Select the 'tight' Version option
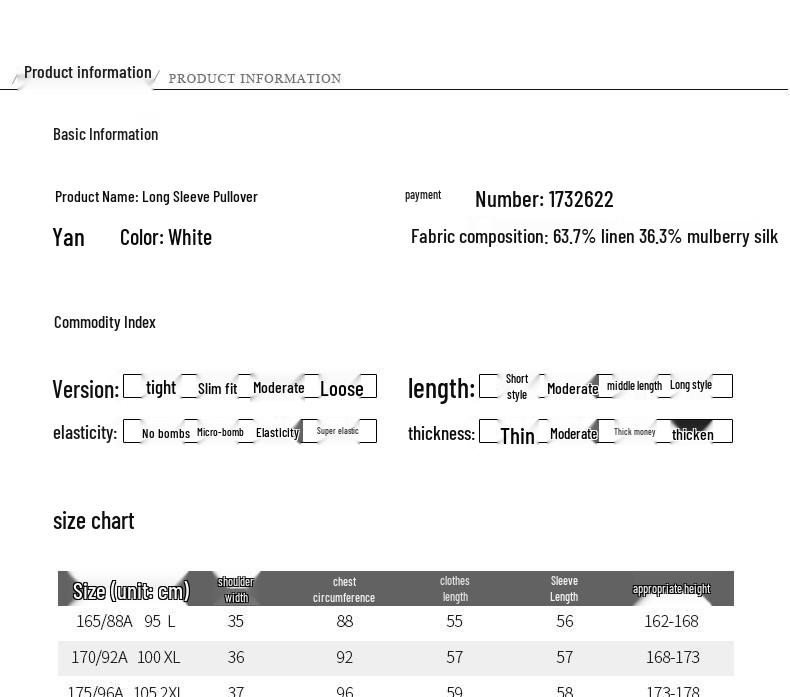This screenshot has width=790, height=697. pos(133,387)
